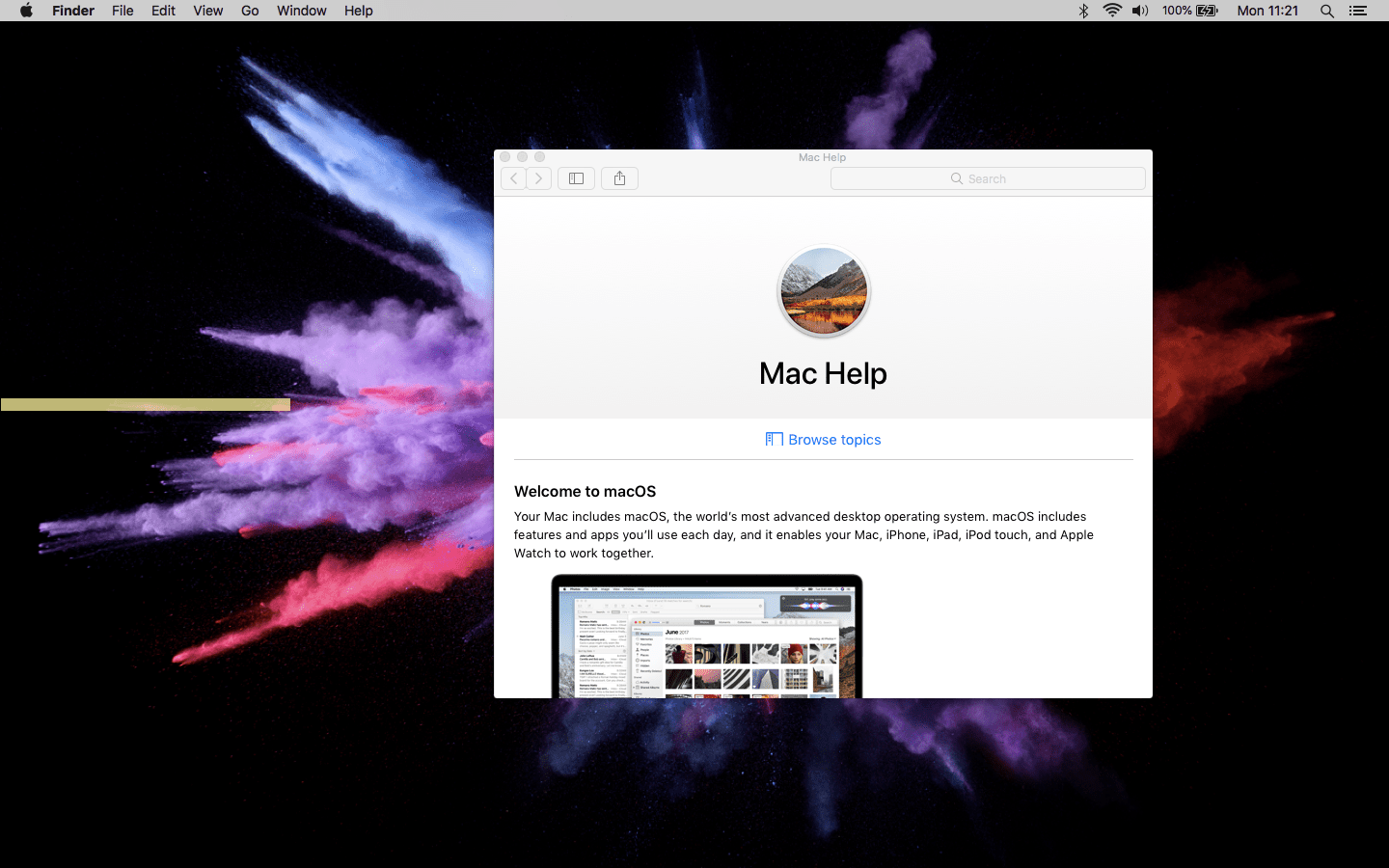Open the Browse topics link
Viewport: 1389px width, 868px height.
tap(823, 440)
